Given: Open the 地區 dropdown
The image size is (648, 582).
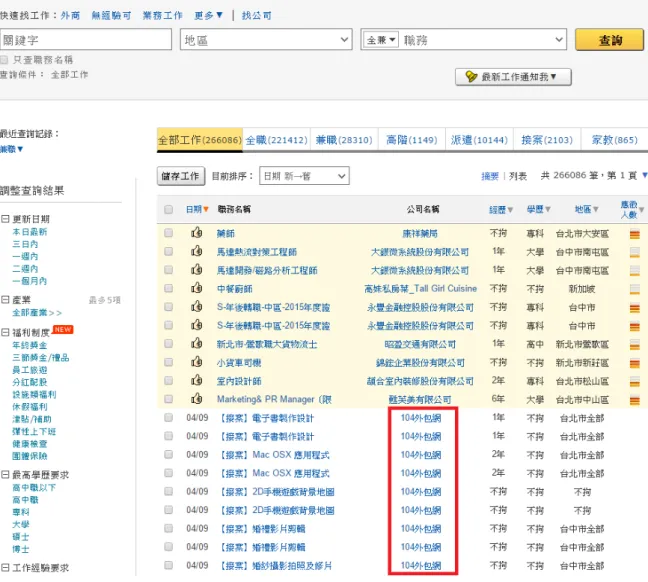Looking at the screenshot, I should (x=266, y=40).
